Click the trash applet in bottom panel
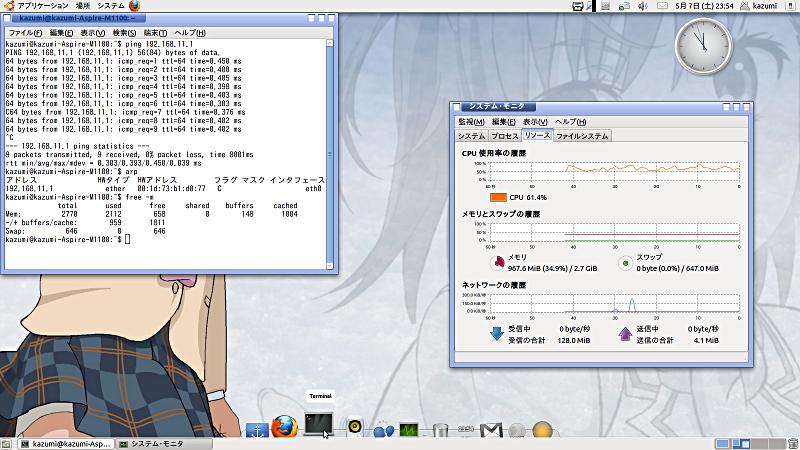This screenshot has width=800, height=450. 792,444
